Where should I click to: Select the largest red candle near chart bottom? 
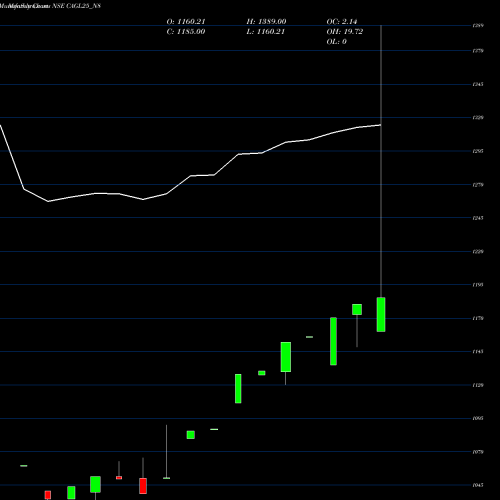(x=143, y=486)
